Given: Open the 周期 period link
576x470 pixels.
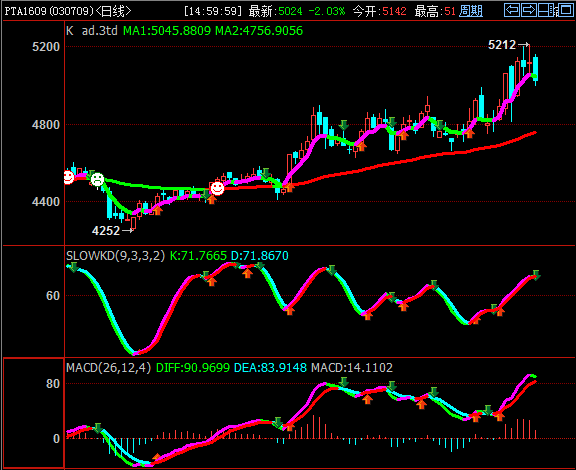Looking at the screenshot, I should 471,11.
